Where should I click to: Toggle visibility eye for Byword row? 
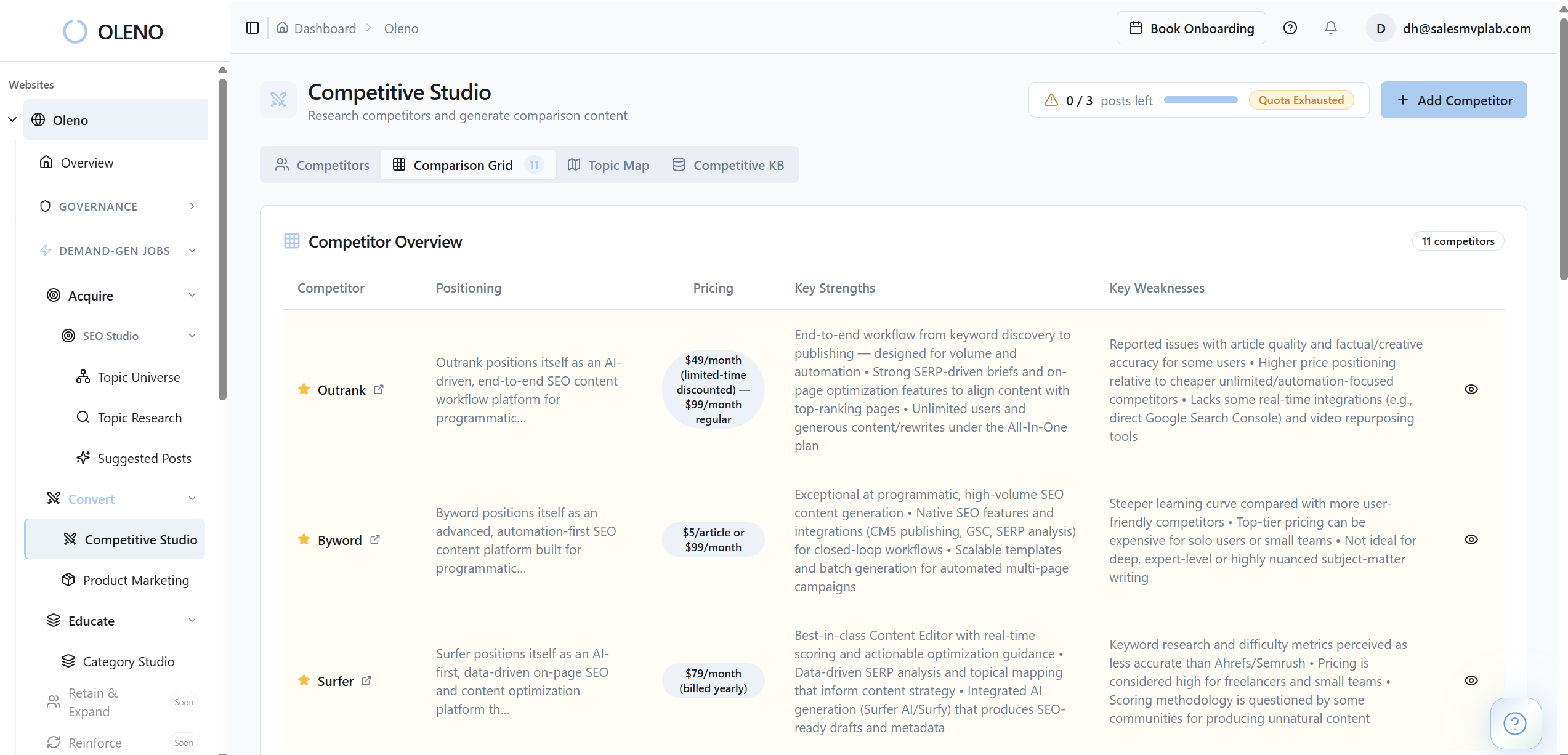pos(1471,539)
